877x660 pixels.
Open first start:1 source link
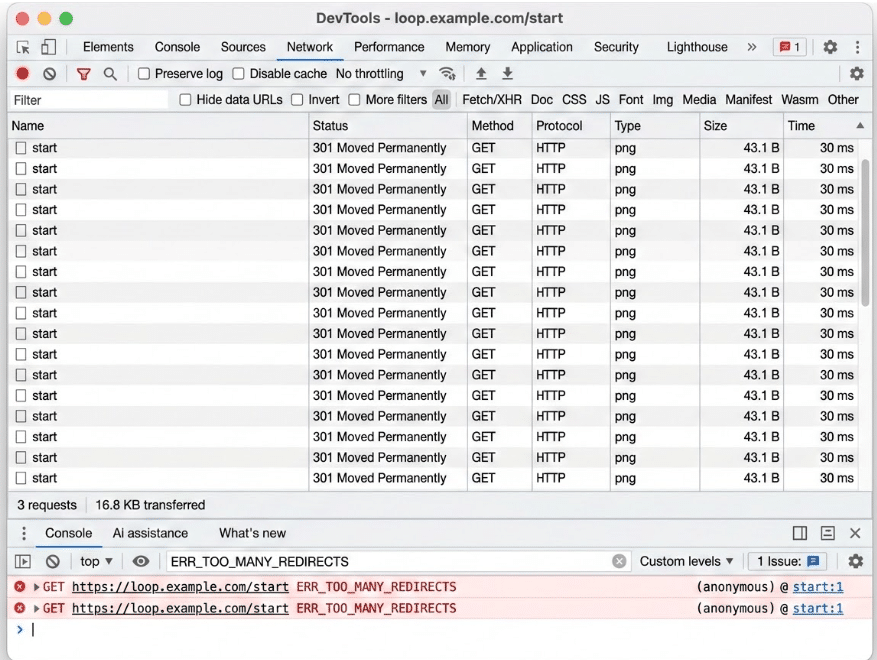coord(818,587)
